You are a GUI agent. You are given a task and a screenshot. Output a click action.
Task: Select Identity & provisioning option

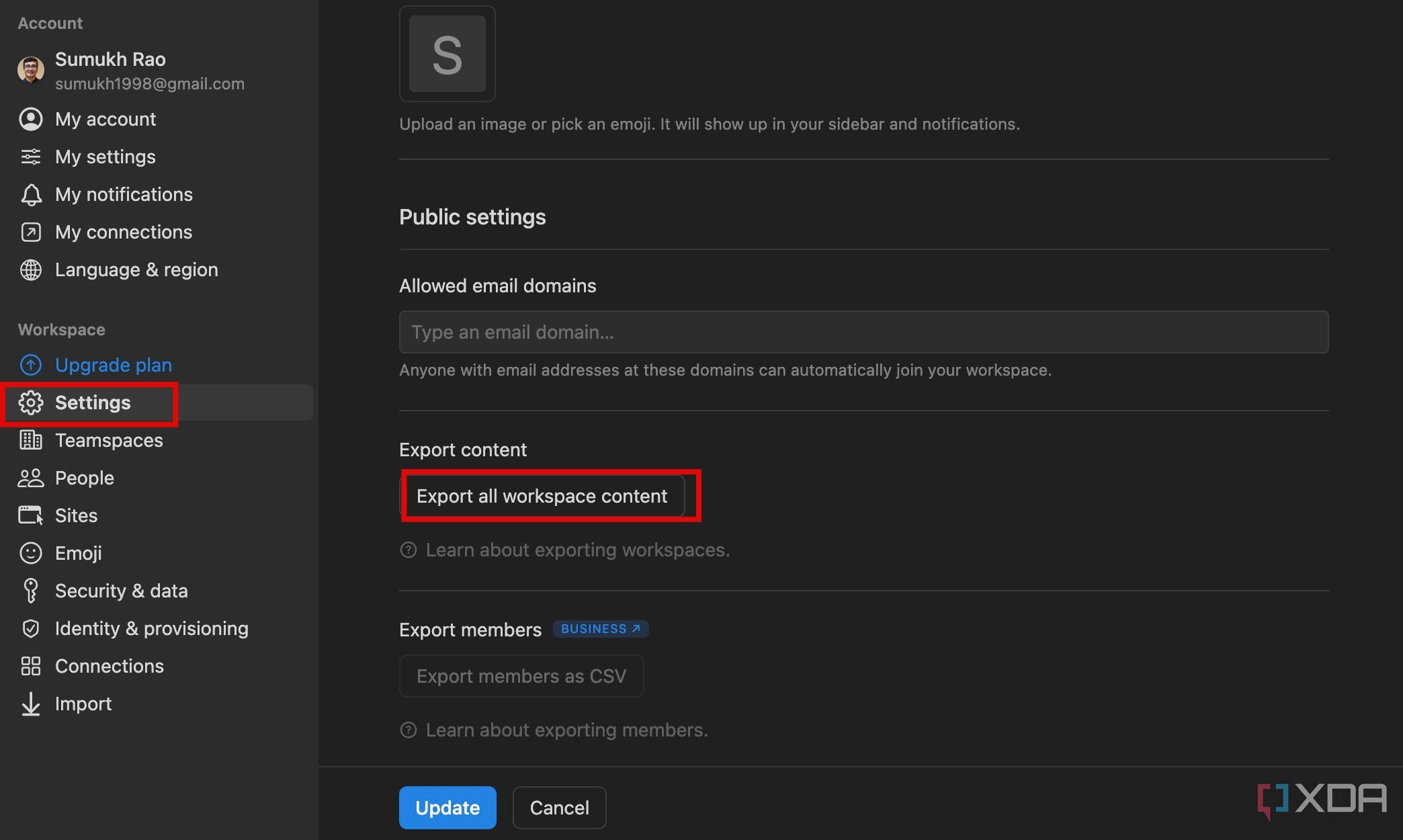pos(152,627)
